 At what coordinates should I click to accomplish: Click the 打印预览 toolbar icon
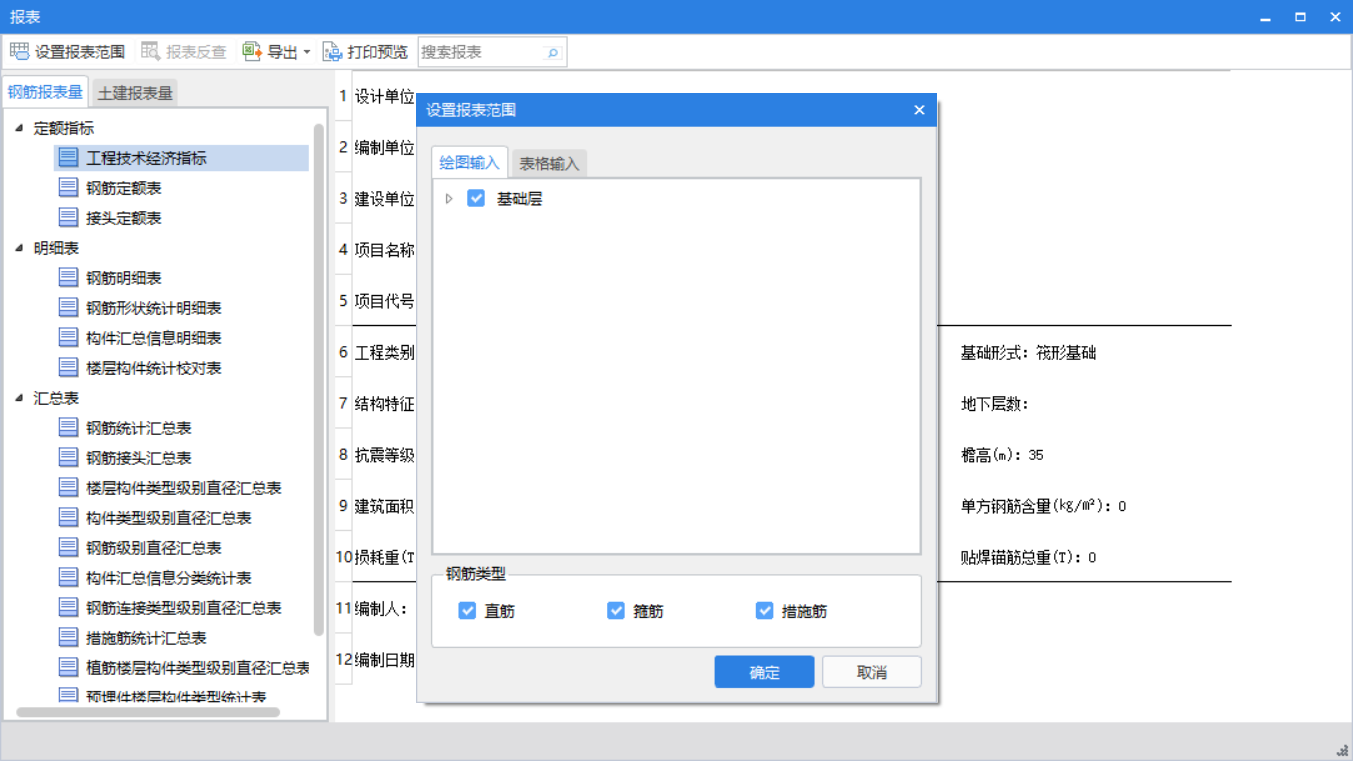[333, 52]
